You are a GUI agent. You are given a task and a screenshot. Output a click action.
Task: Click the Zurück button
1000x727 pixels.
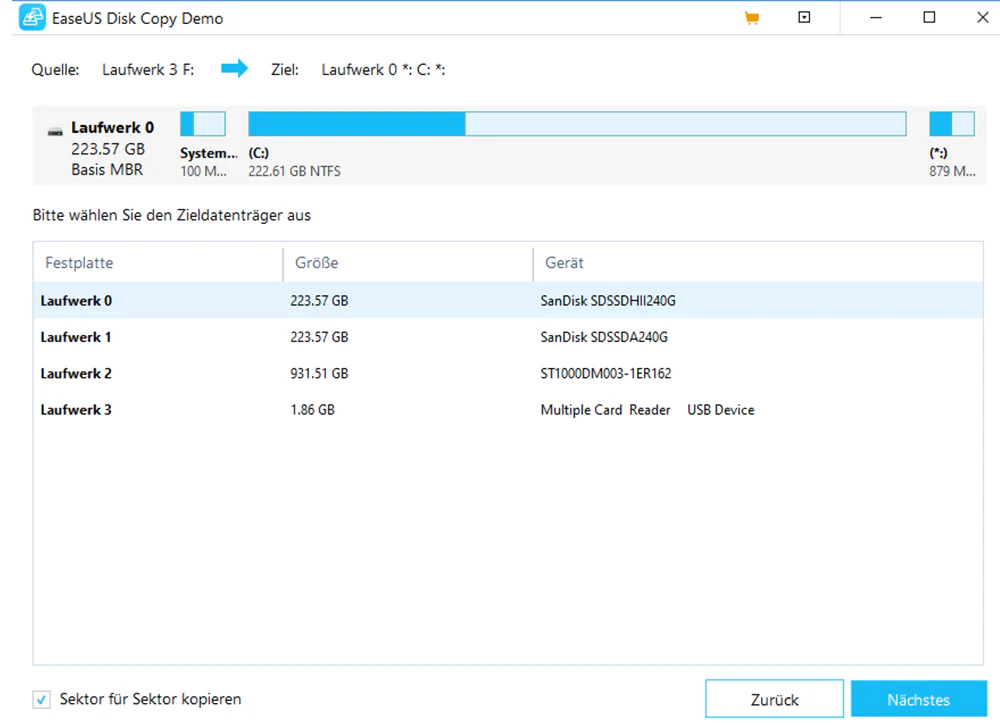[x=774, y=699]
